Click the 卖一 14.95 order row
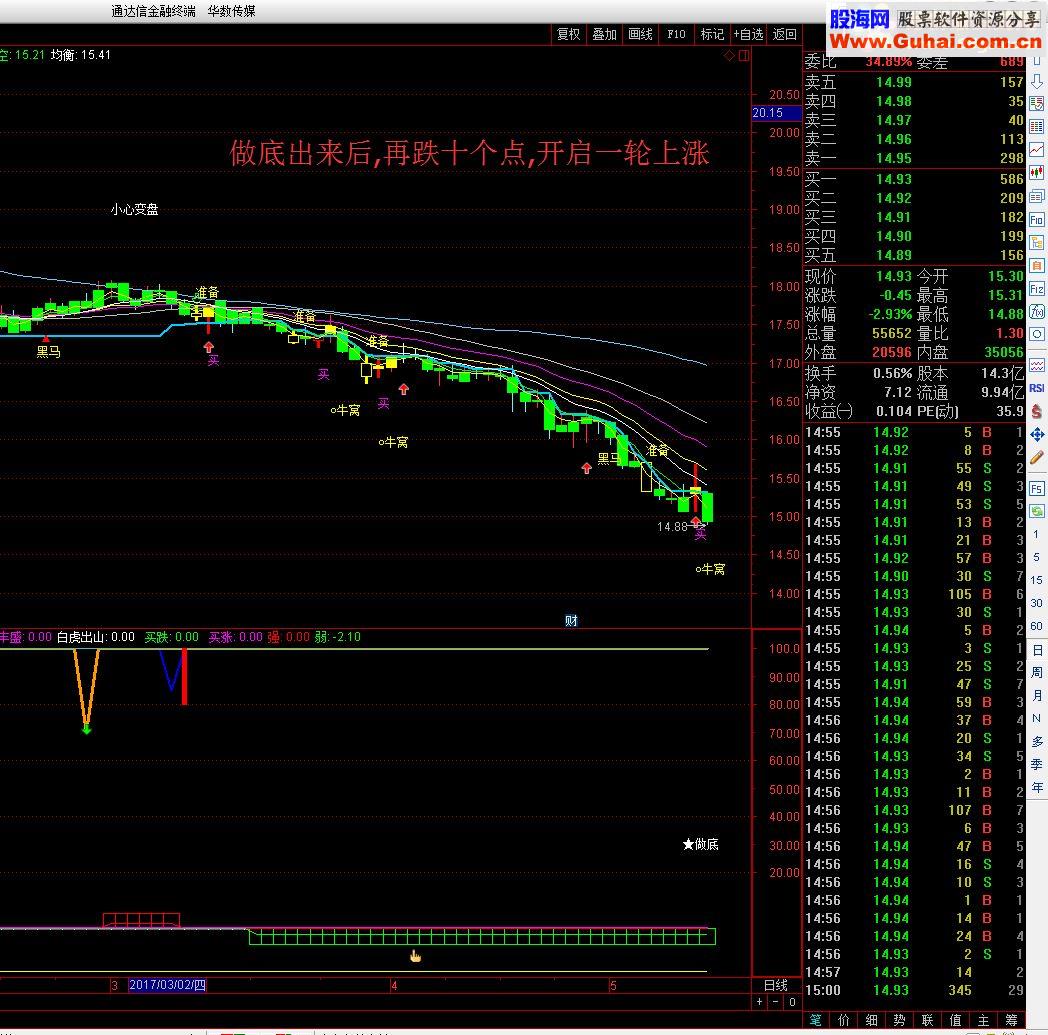This screenshot has width=1048, height=1035. click(914, 158)
